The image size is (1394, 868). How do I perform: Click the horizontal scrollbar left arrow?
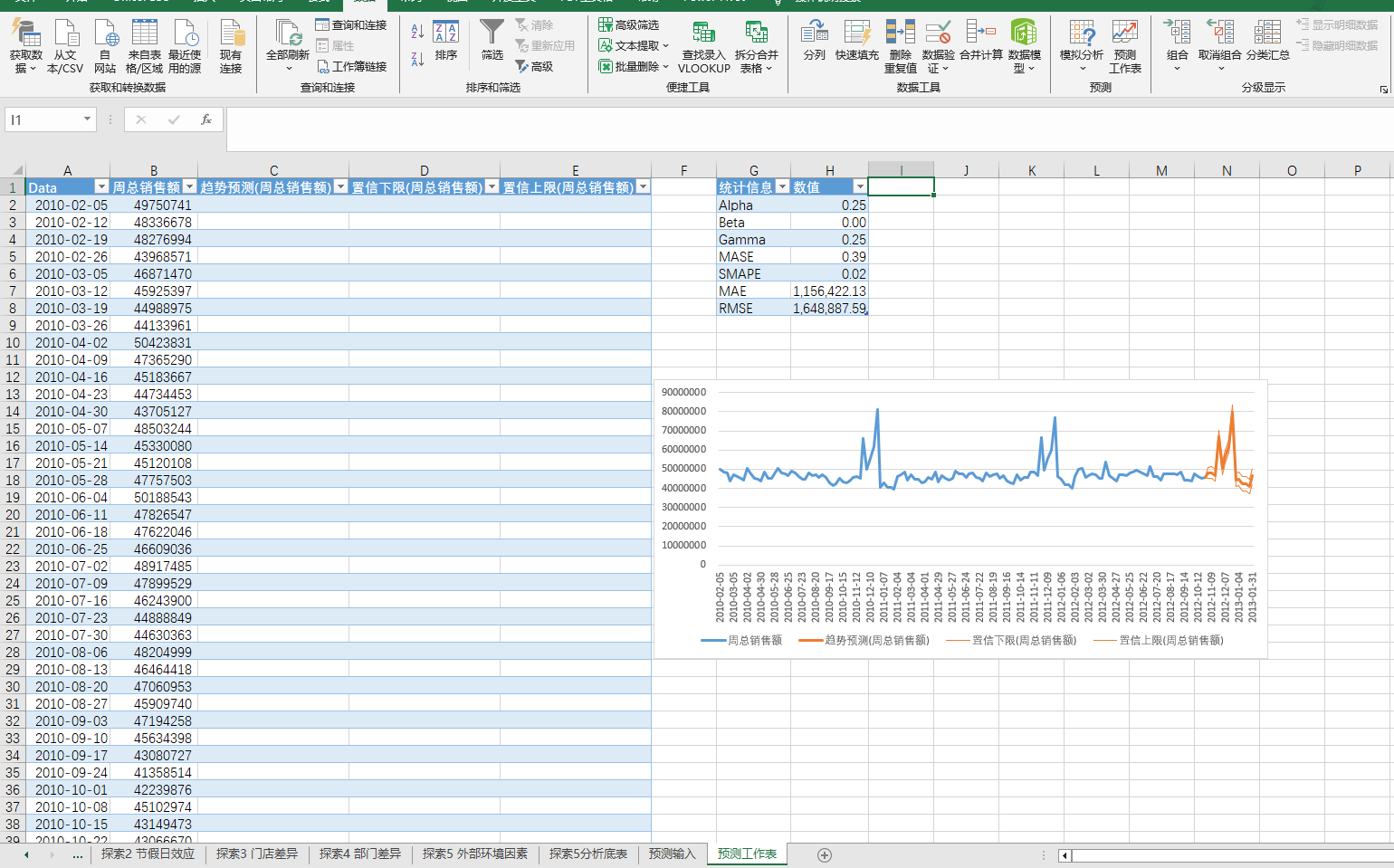point(1065,855)
